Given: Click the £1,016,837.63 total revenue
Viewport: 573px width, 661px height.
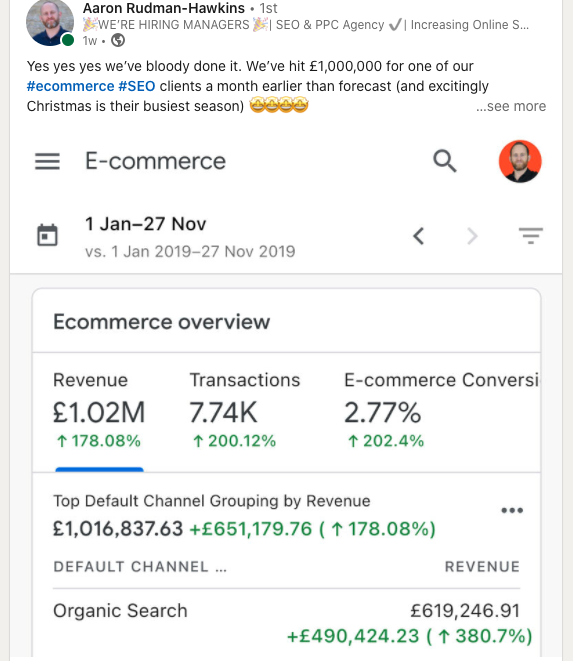Looking at the screenshot, I should tap(118, 529).
